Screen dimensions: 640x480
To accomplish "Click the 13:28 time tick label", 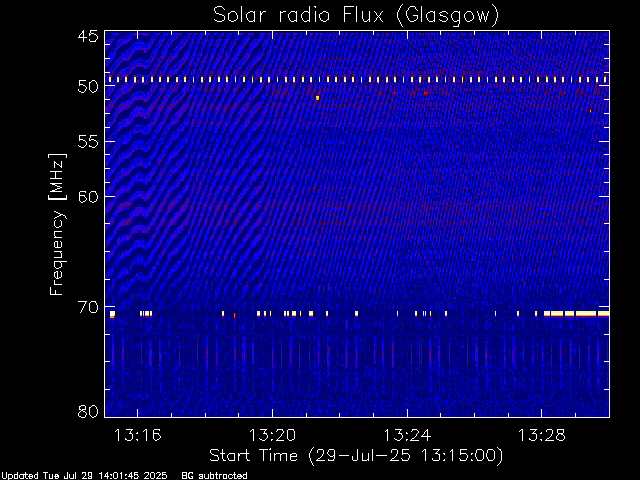I will (x=542, y=435).
